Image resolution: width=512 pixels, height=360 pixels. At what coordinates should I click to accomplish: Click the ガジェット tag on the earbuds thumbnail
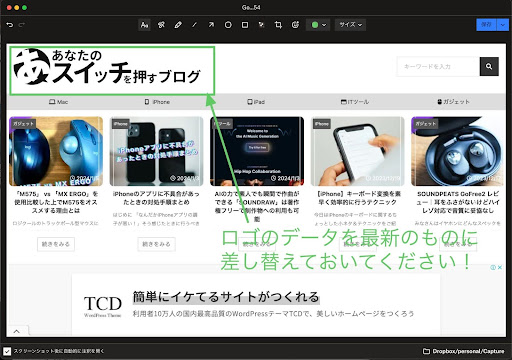(x=425, y=124)
